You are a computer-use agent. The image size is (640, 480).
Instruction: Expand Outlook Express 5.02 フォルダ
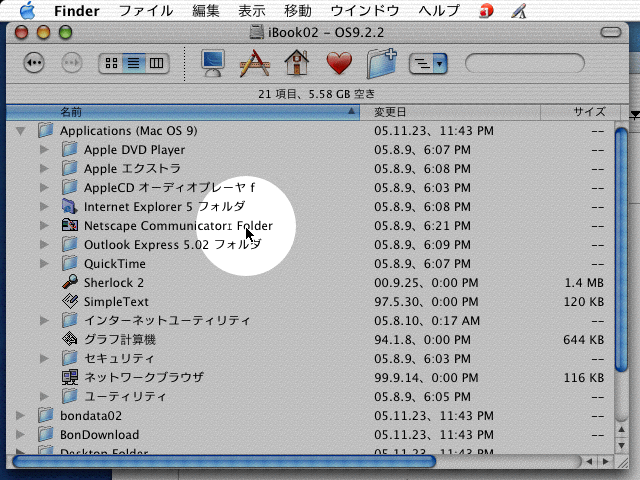click(x=44, y=244)
